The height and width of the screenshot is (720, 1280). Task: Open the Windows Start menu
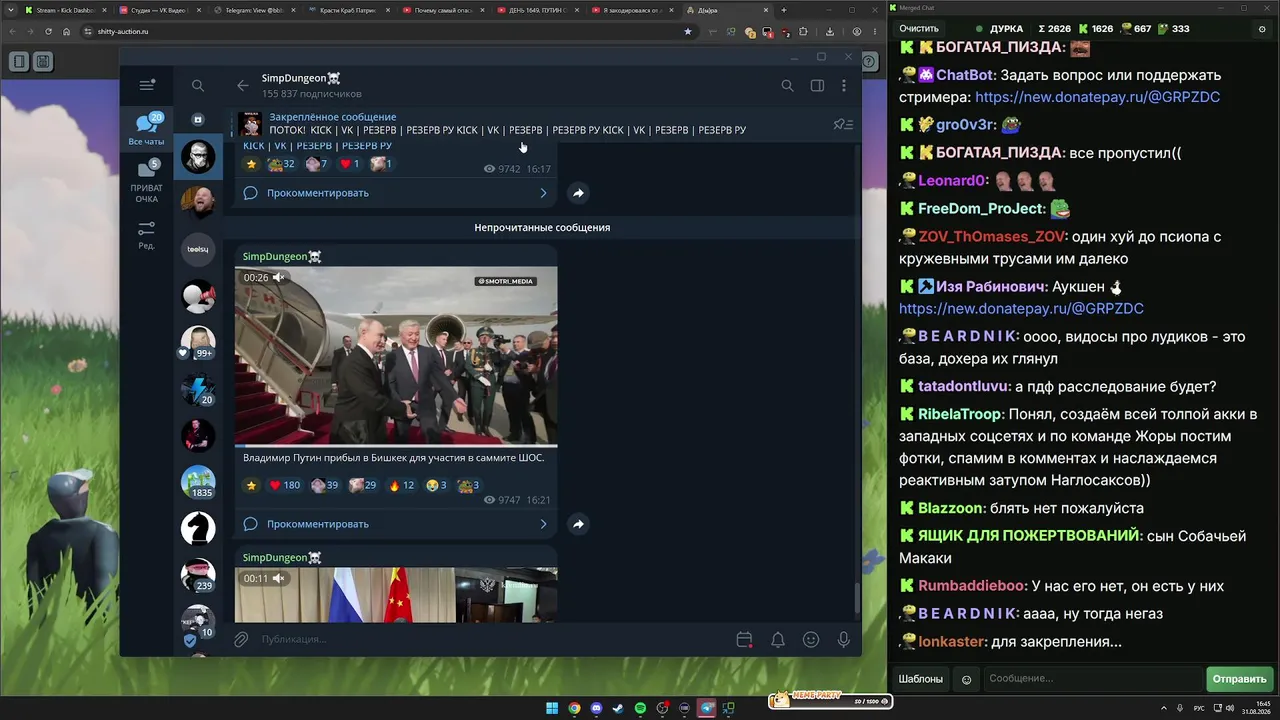(552, 709)
